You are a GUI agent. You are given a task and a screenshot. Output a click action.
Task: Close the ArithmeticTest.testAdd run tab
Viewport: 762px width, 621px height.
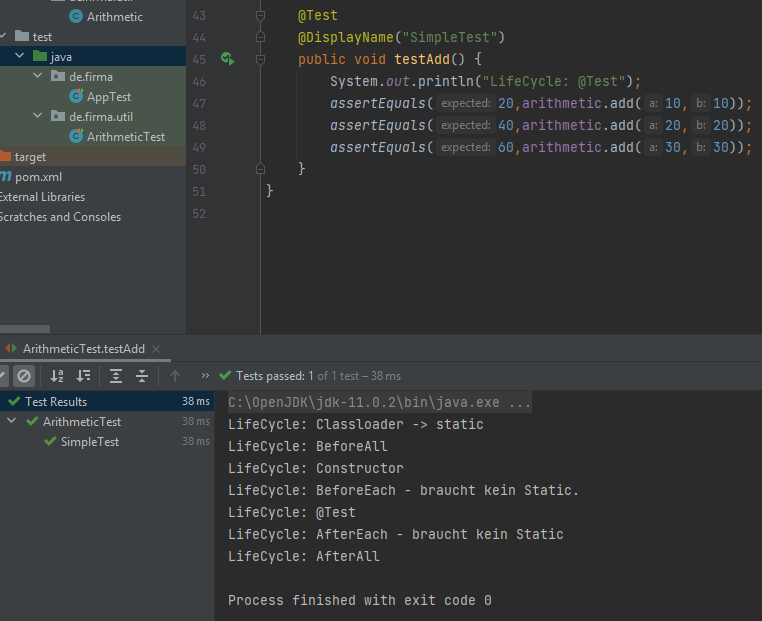156,349
